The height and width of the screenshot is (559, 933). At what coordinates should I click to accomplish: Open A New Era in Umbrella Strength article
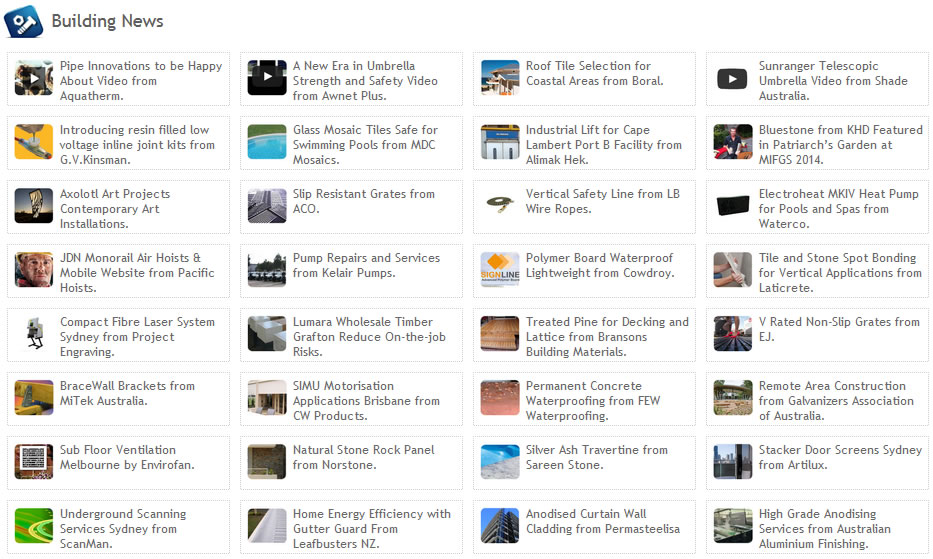[365, 81]
